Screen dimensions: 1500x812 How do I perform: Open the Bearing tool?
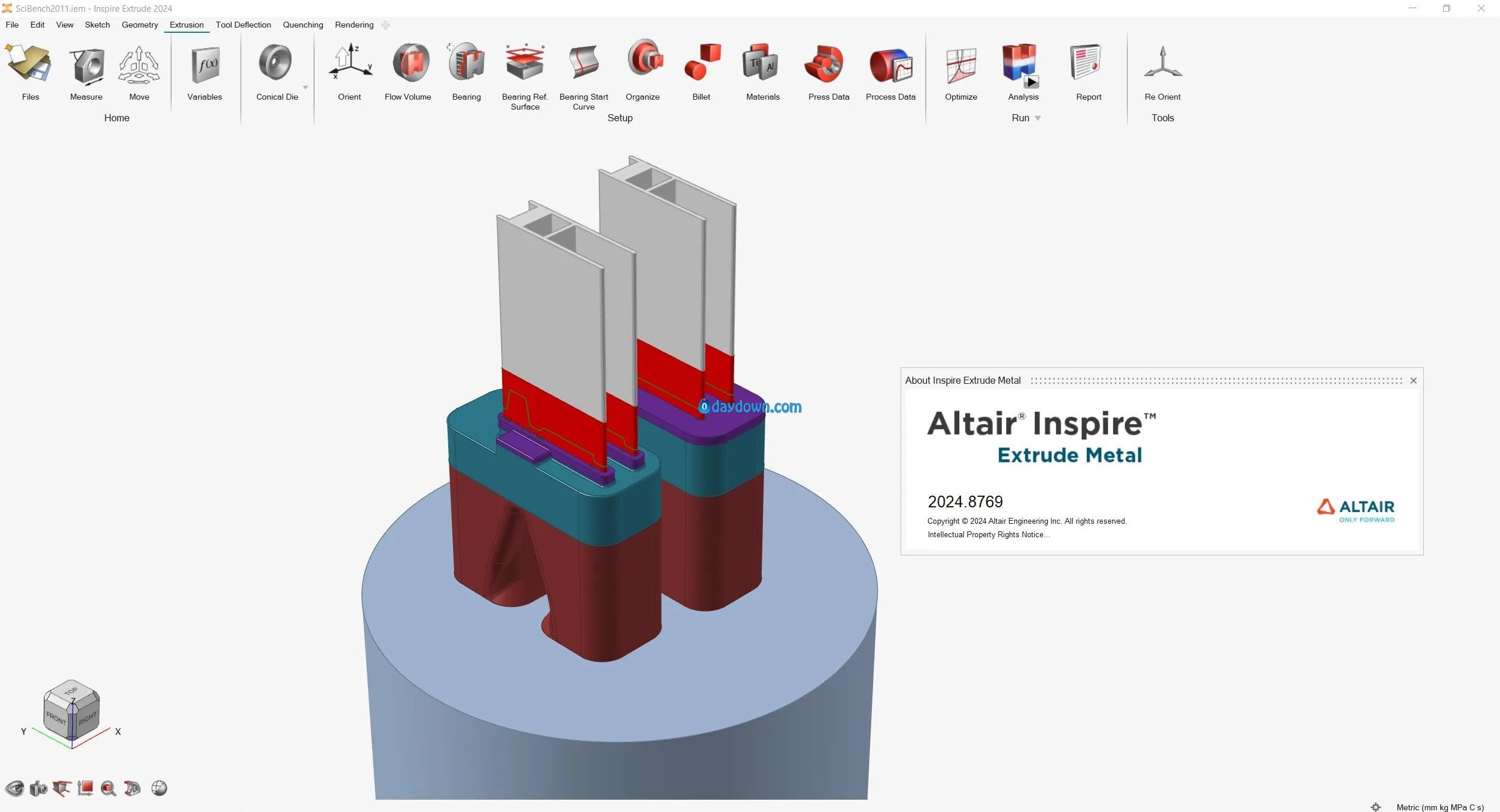coord(466,62)
